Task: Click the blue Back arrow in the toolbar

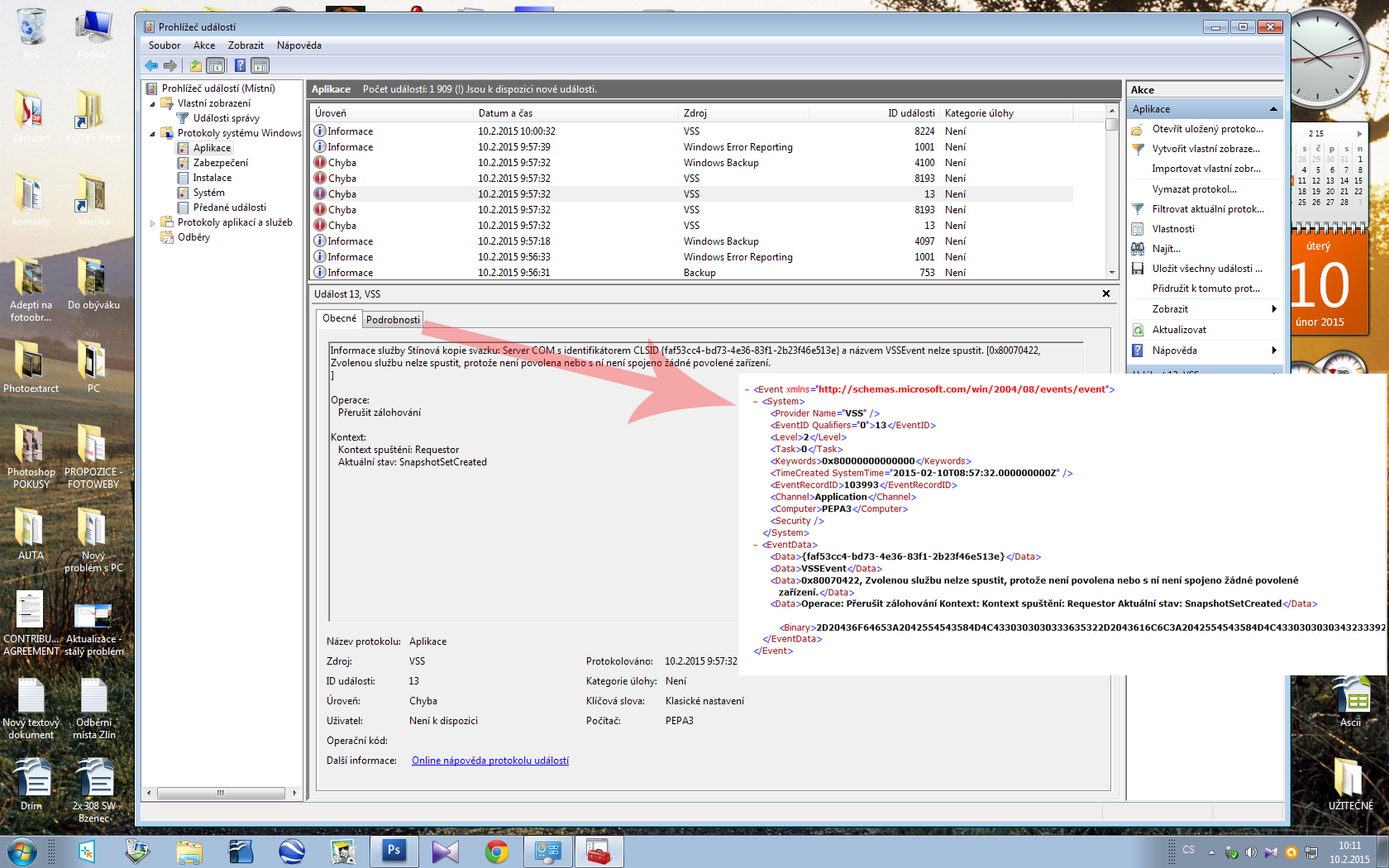Action: (151, 65)
